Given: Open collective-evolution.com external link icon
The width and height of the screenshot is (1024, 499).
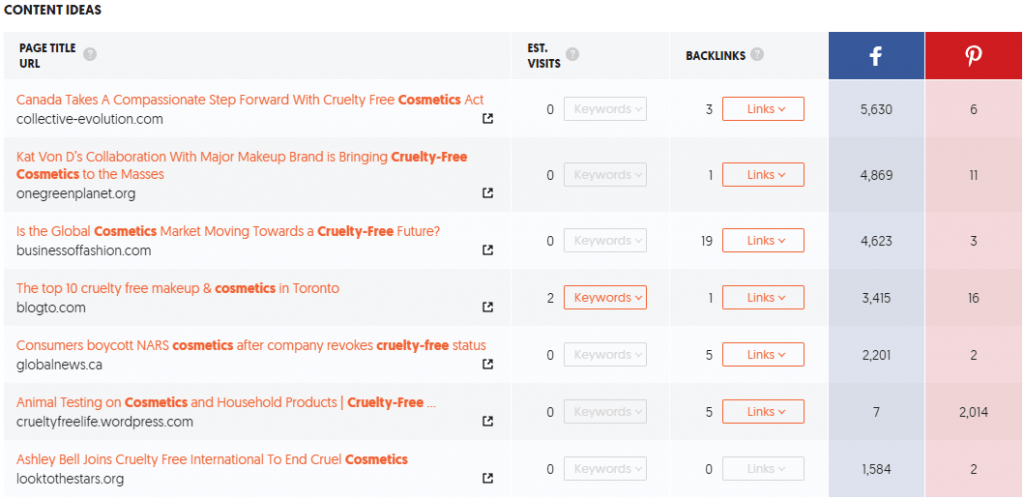Looking at the screenshot, I should click(487, 119).
